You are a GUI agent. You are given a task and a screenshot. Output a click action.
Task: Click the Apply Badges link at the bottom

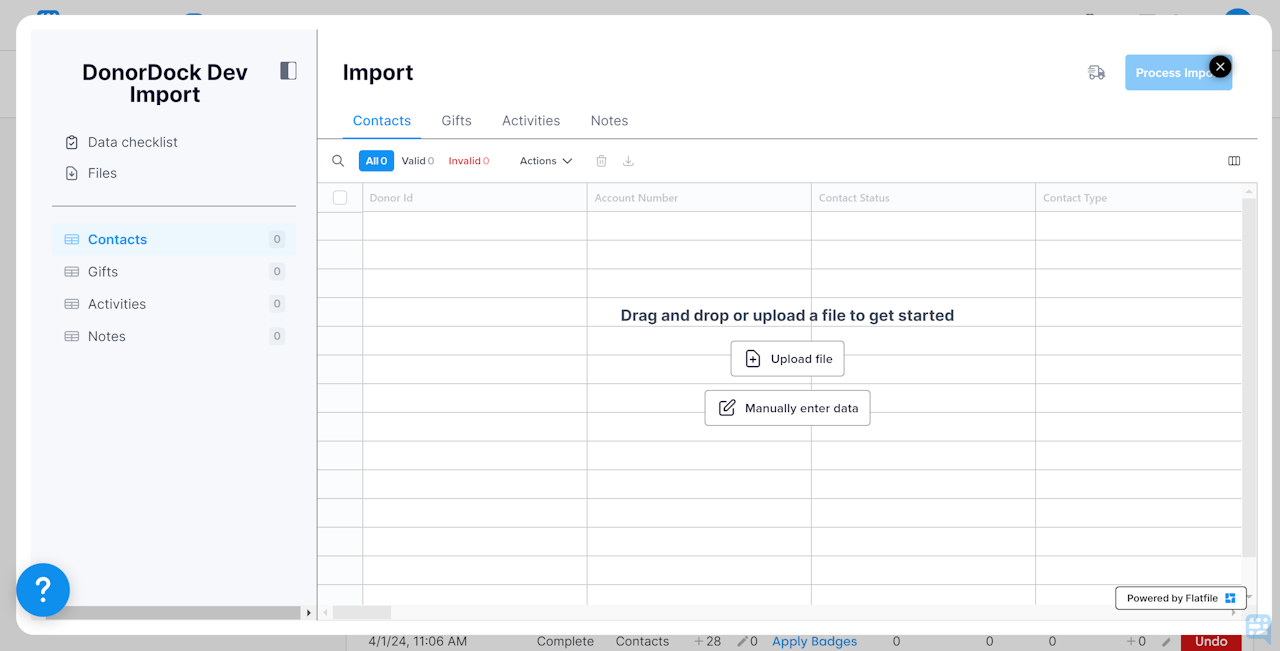tap(814, 641)
